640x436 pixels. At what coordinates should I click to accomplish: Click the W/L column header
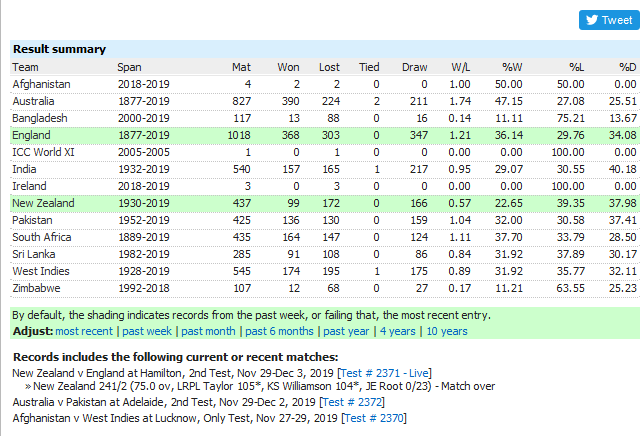coord(460,67)
